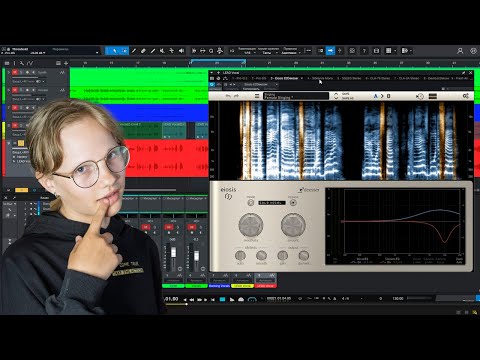Select the Arrow tool in the toolbar
Viewport: 480px width, 360px height.
[x=114, y=51]
